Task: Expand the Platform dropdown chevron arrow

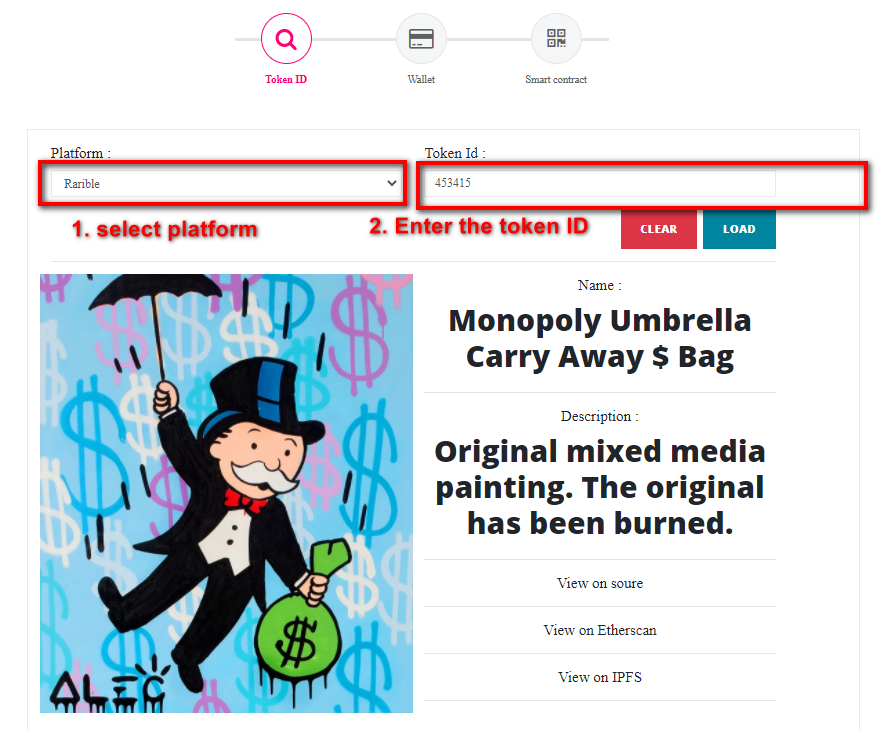Action: (391, 183)
